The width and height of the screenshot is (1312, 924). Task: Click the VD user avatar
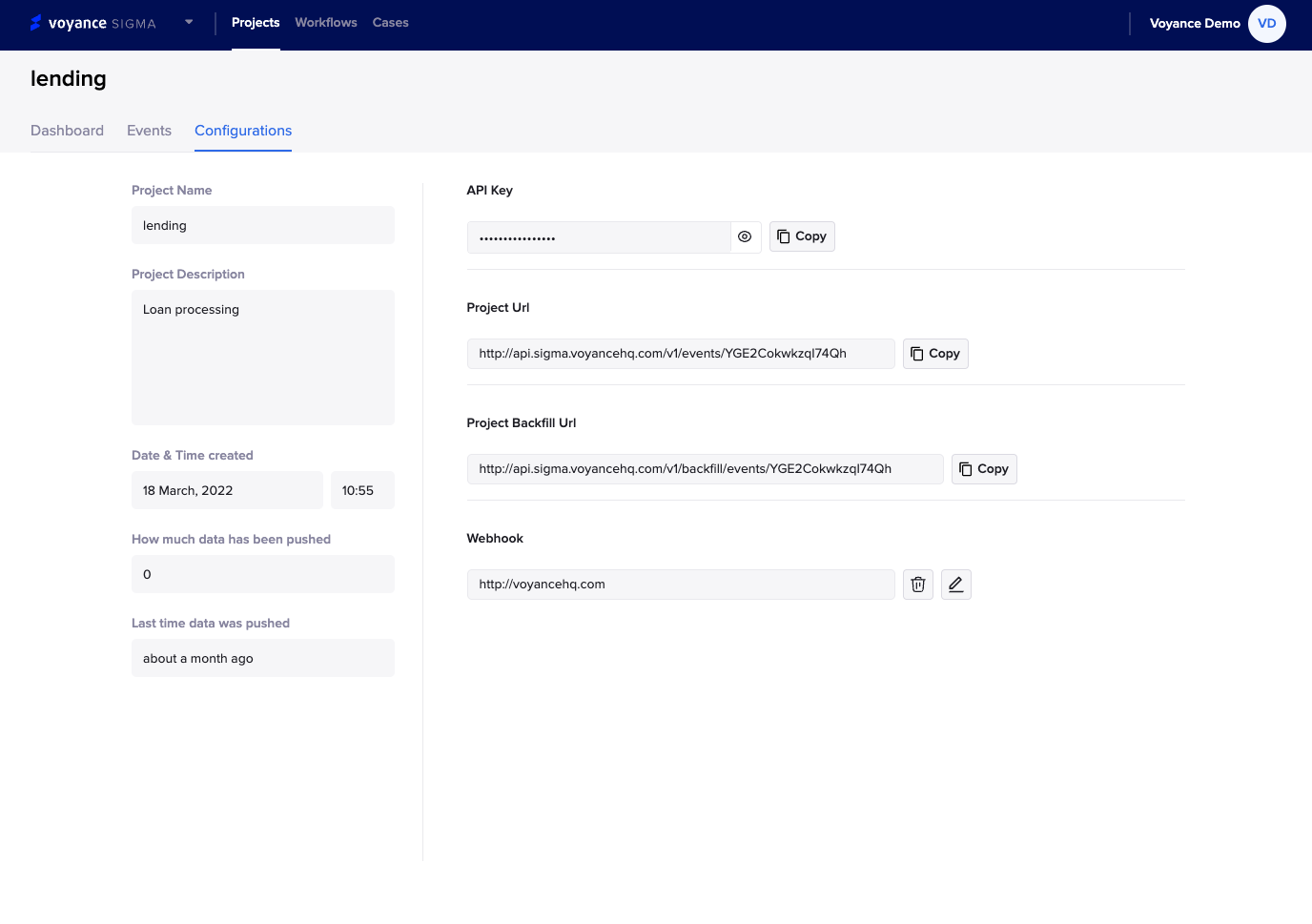pyautogui.click(x=1267, y=24)
